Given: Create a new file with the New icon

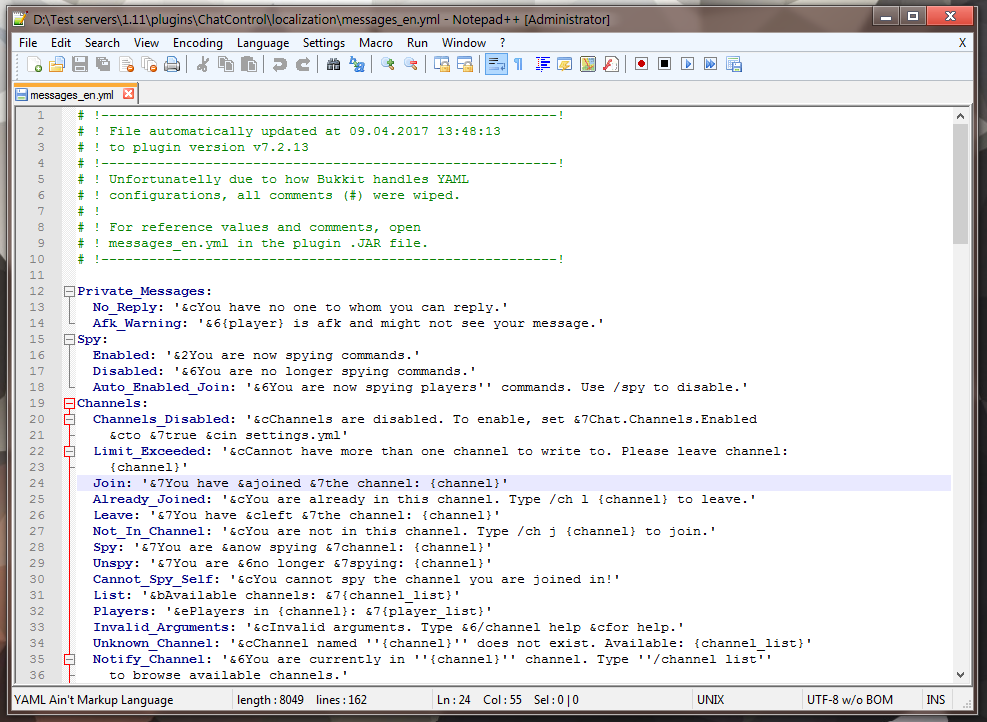Looking at the screenshot, I should pyautogui.click(x=34, y=64).
